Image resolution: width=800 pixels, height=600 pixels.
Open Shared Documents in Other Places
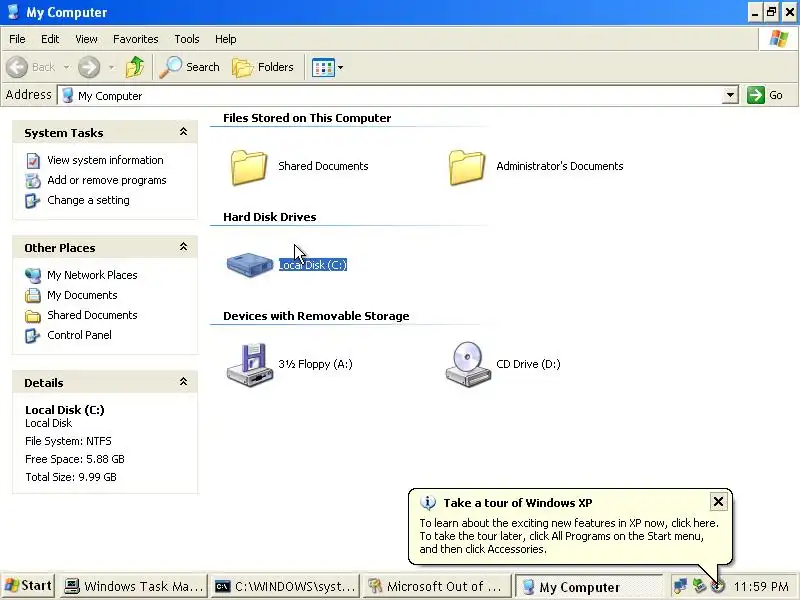click(x=92, y=315)
